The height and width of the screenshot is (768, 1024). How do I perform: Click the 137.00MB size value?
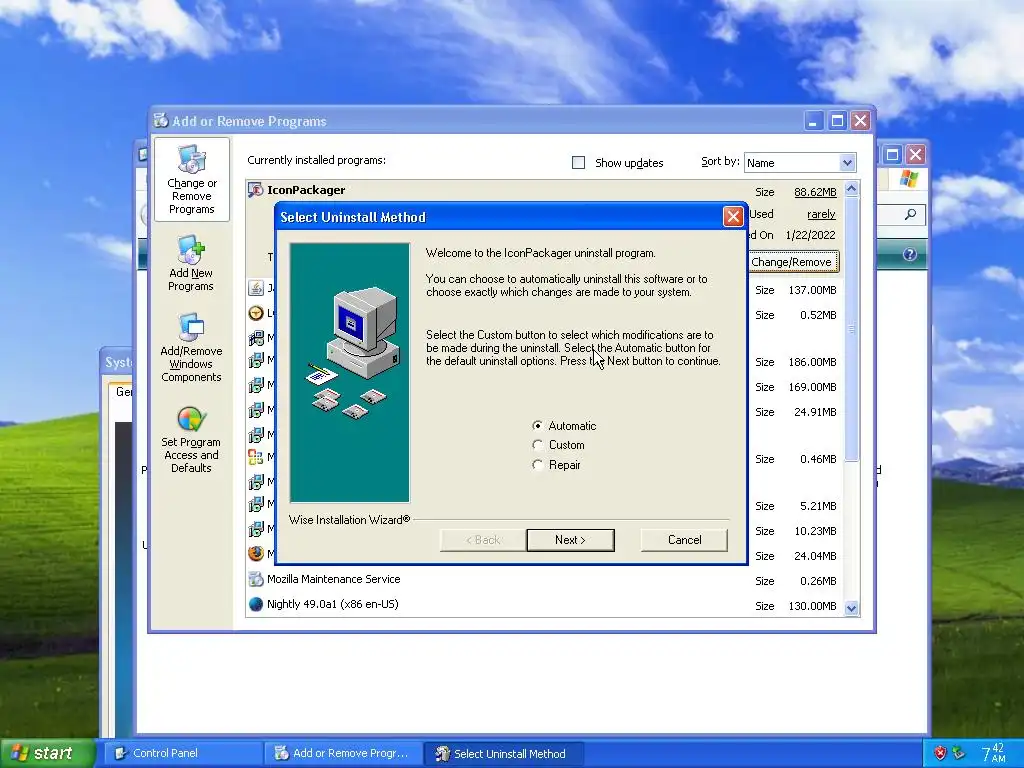tap(812, 290)
